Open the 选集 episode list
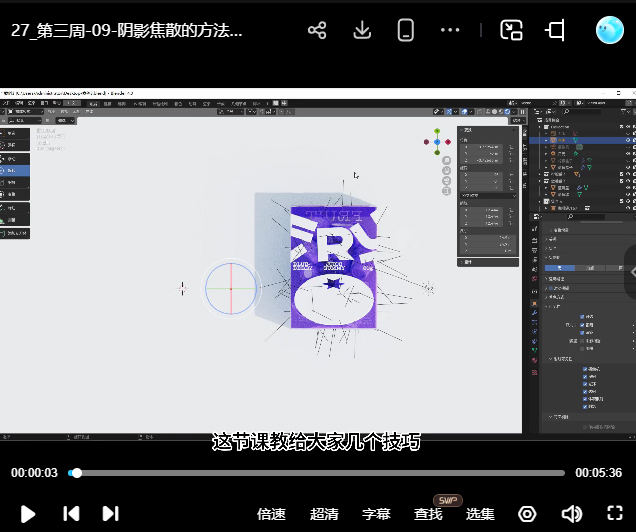 (480, 514)
